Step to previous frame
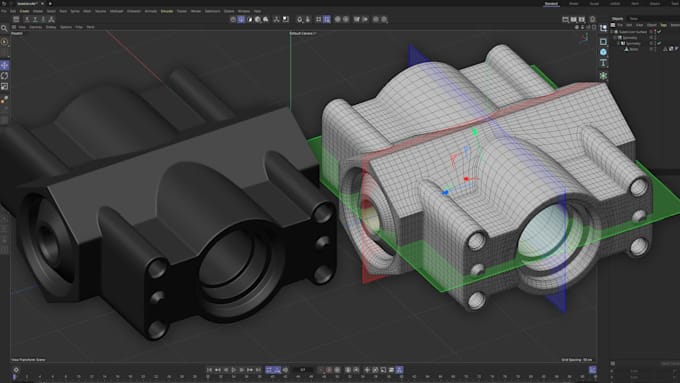 [226, 370]
